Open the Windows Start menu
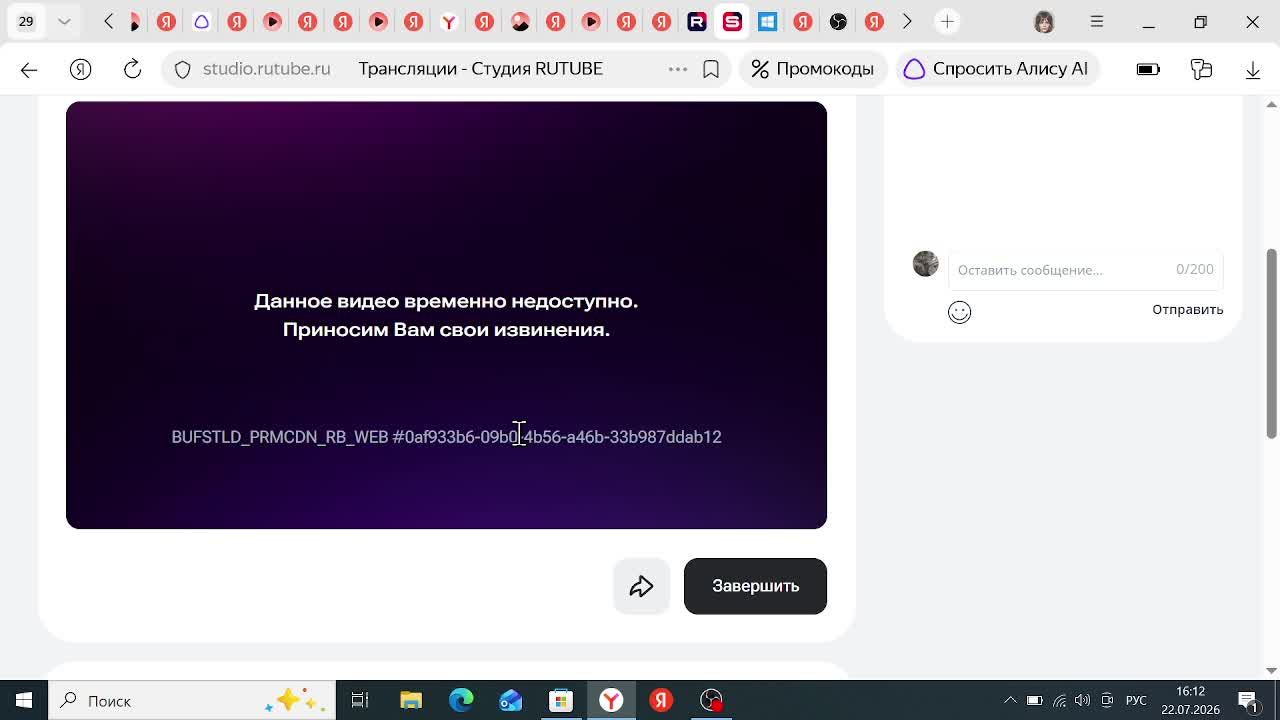 pyautogui.click(x=24, y=700)
